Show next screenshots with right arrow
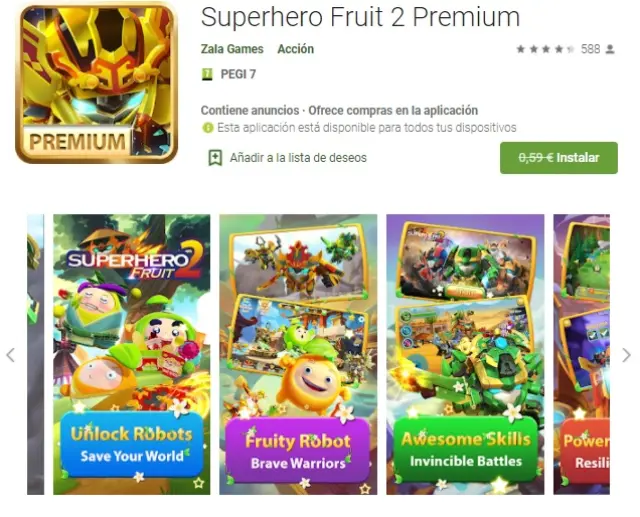 pos(627,355)
